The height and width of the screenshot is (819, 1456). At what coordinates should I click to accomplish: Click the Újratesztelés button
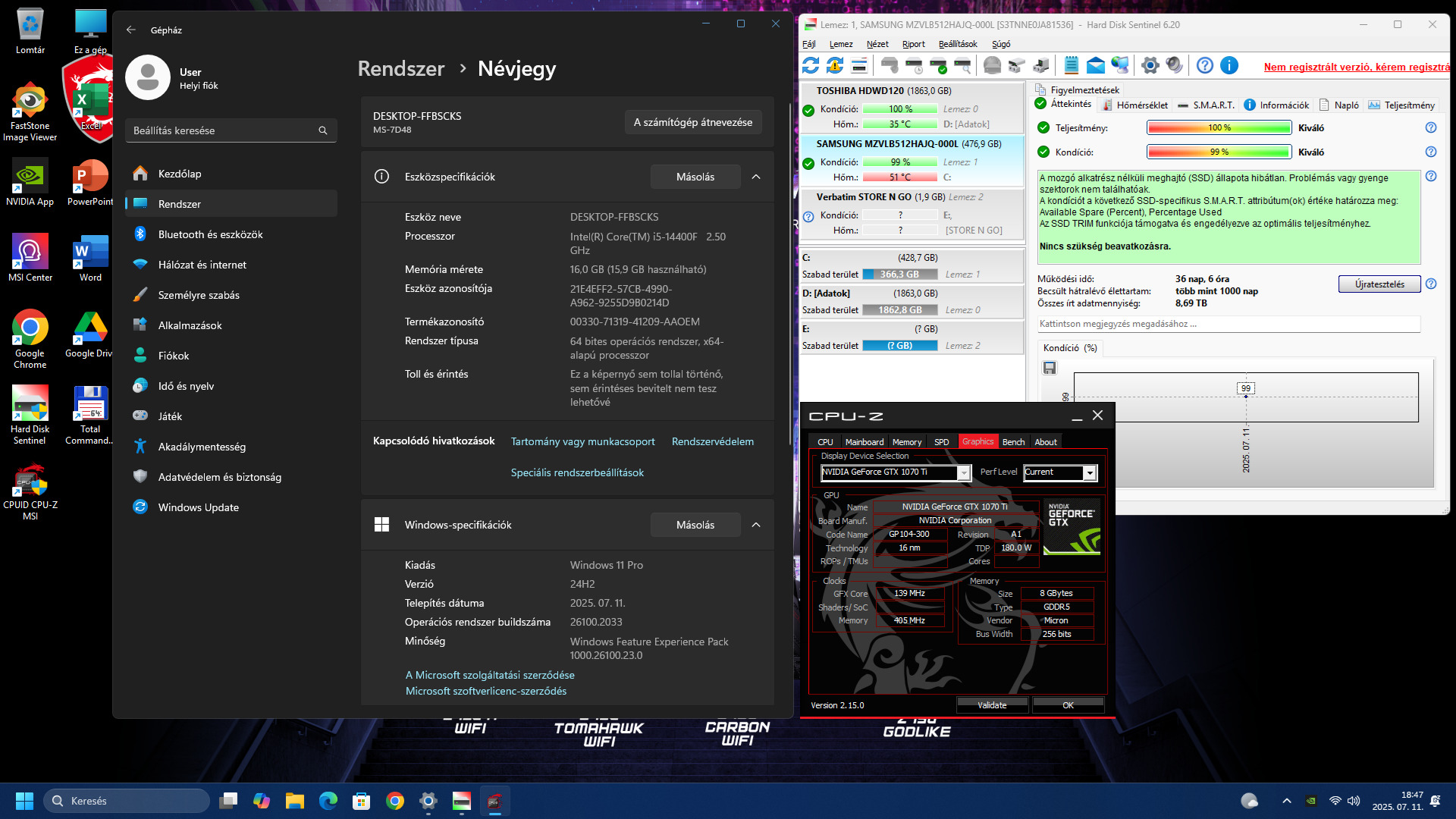click(x=1379, y=284)
